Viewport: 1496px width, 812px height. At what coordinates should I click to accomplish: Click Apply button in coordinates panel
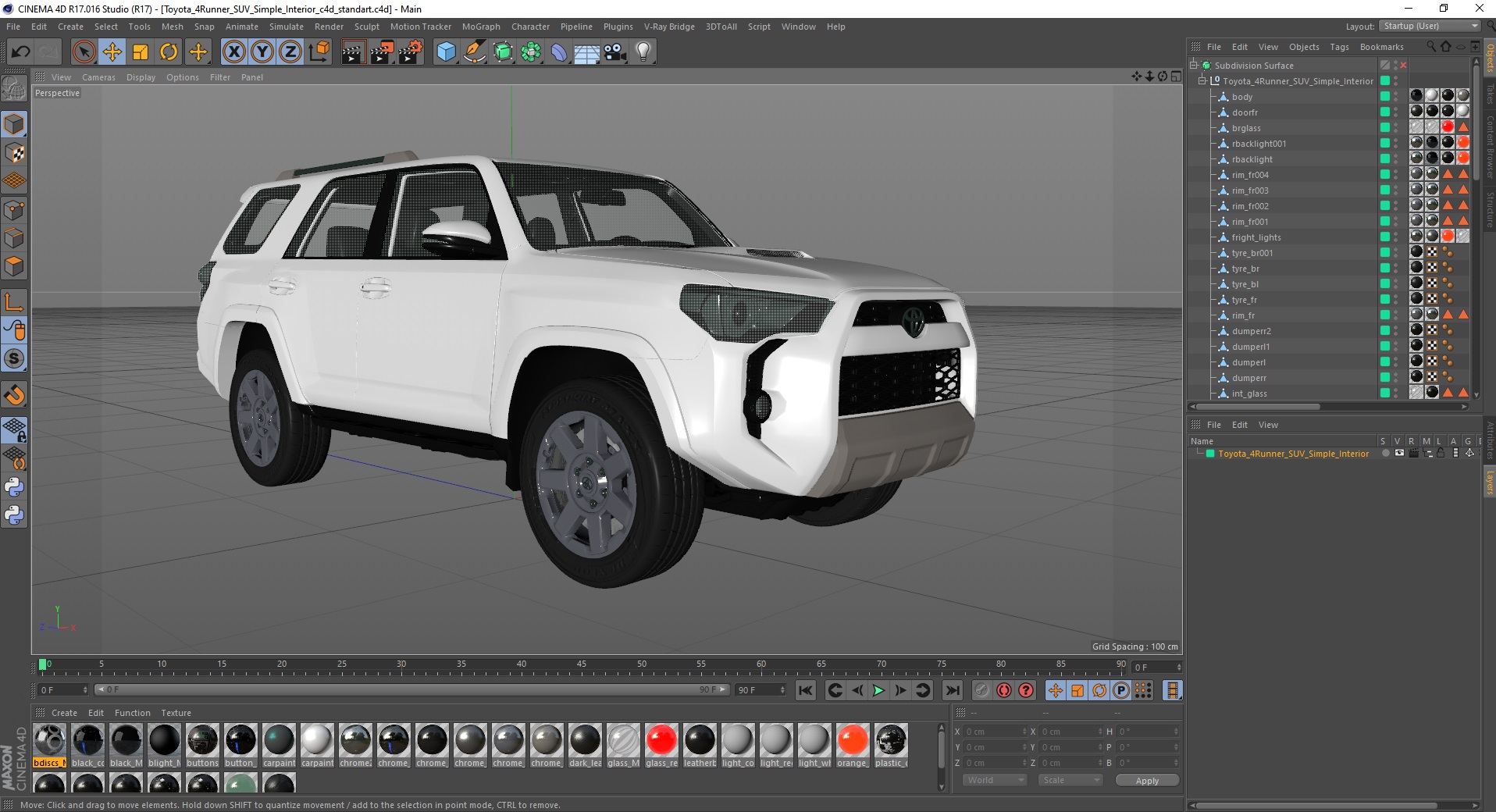coord(1147,781)
